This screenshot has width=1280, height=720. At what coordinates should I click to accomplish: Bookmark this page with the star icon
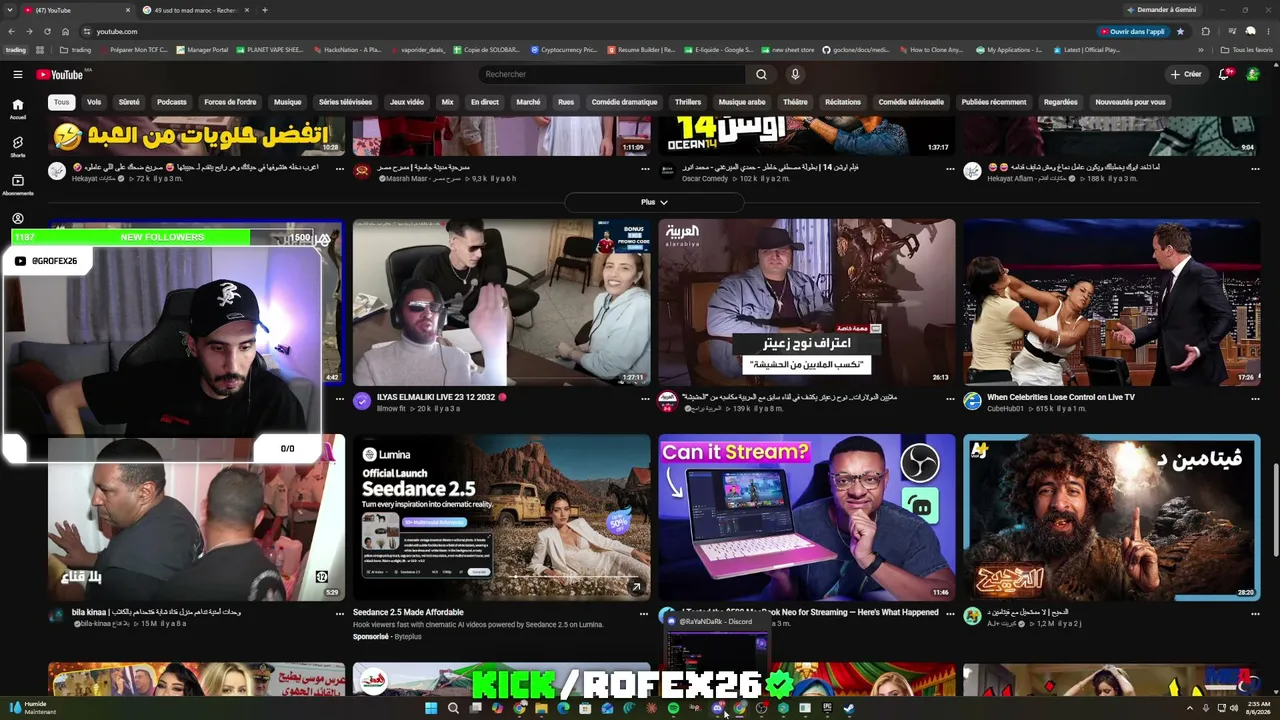(1180, 31)
